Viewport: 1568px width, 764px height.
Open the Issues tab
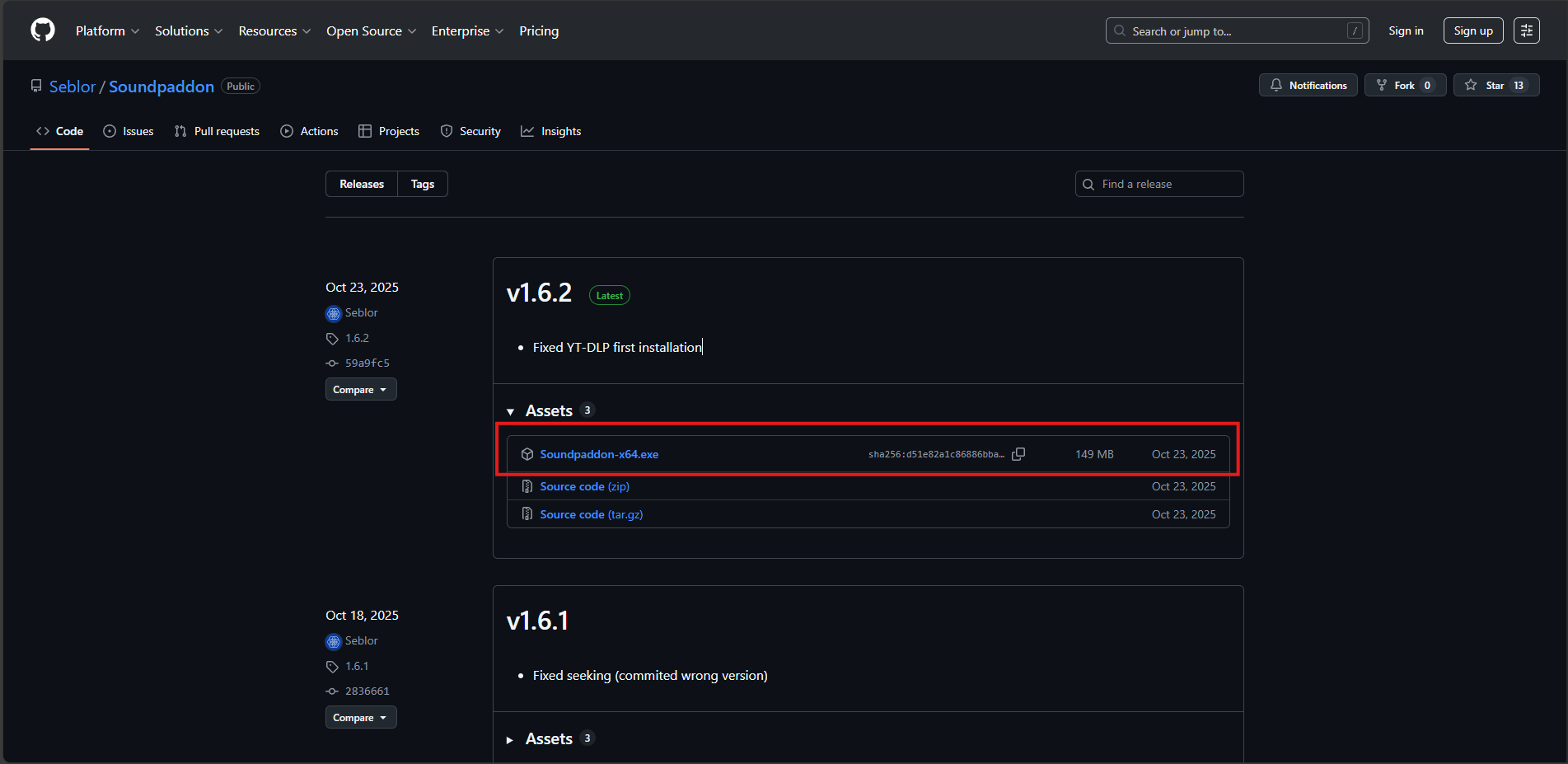tap(129, 131)
